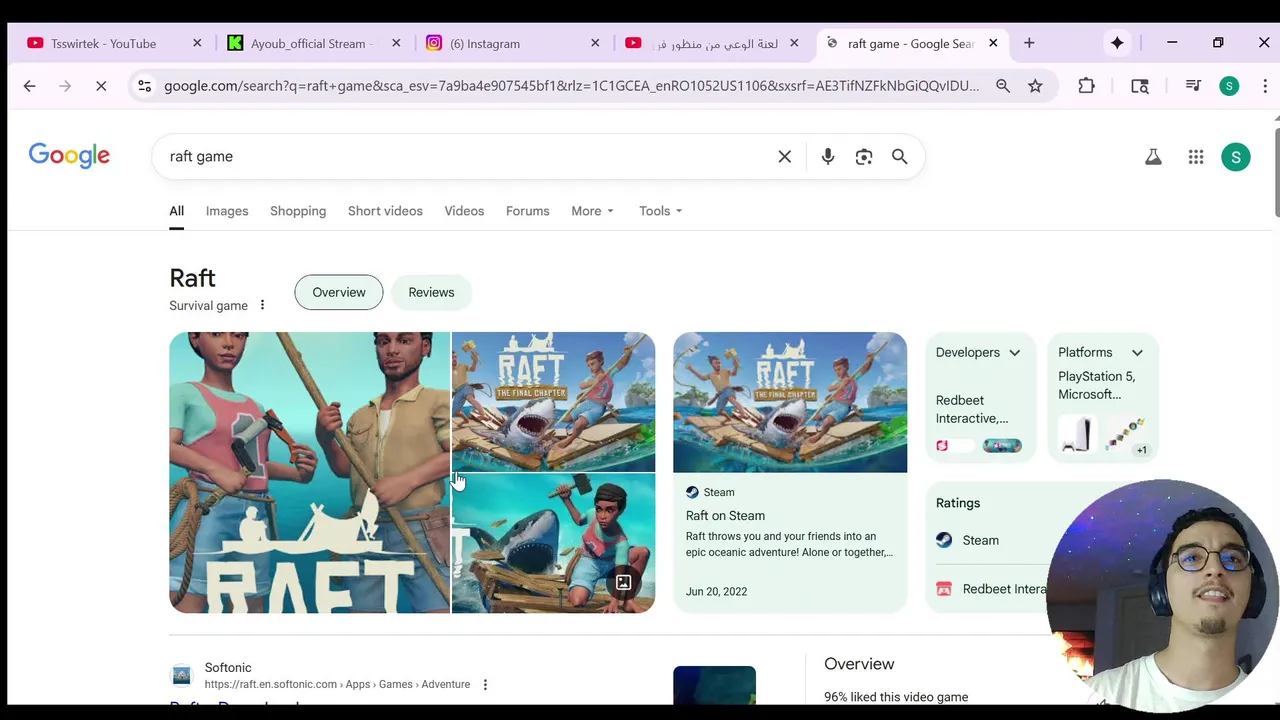Click the Steam ratings entry

point(980,540)
